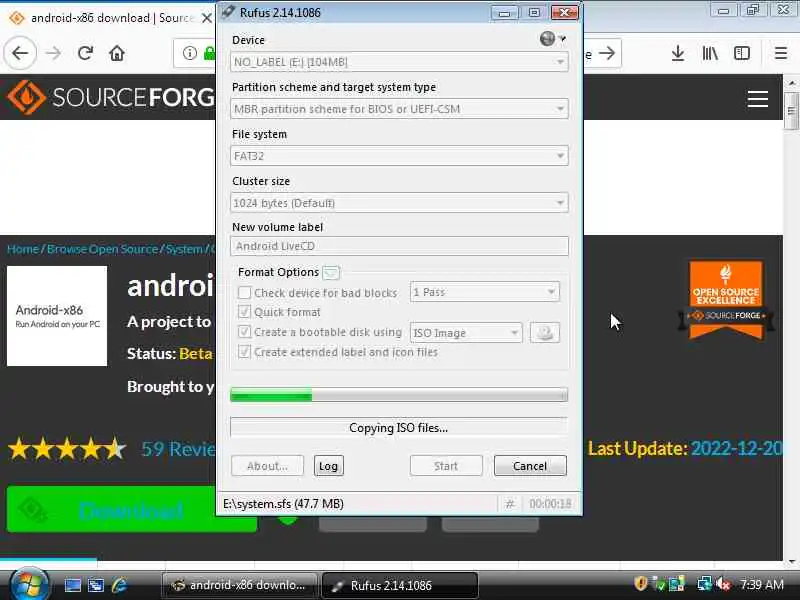Click Switch between windows quick launch icon
This screenshot has height=600, width=800.
click(95, 585)
